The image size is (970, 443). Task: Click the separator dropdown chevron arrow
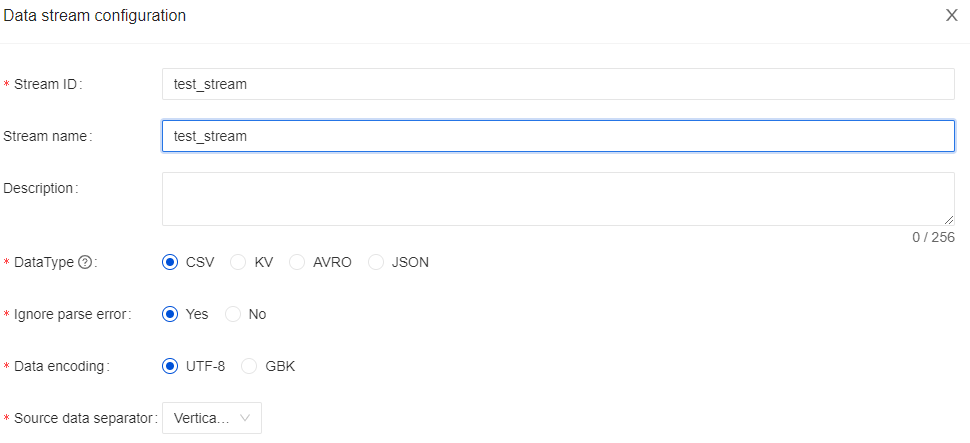(245, 418)
